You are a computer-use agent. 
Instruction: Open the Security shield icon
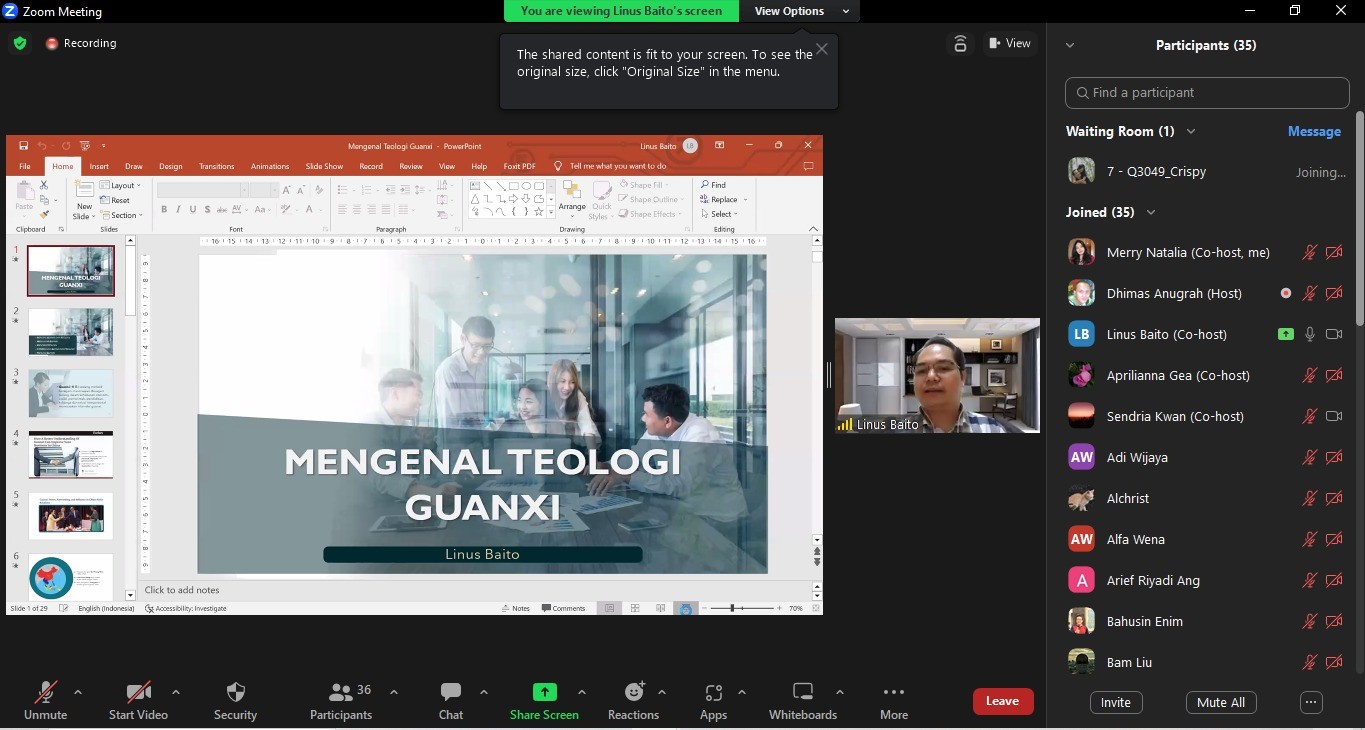click(x=236, y=692)
